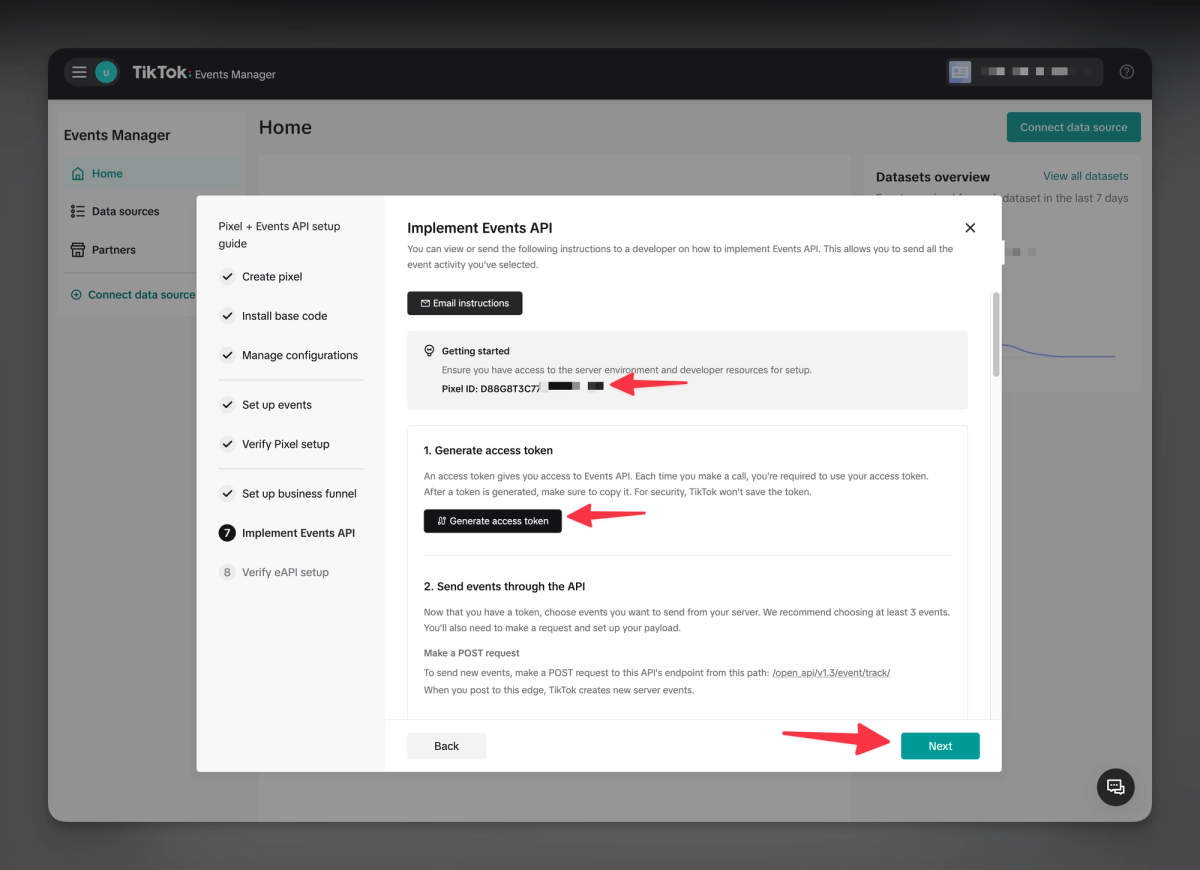
Task: Go to the Set up events step
Action: [277, 405]
